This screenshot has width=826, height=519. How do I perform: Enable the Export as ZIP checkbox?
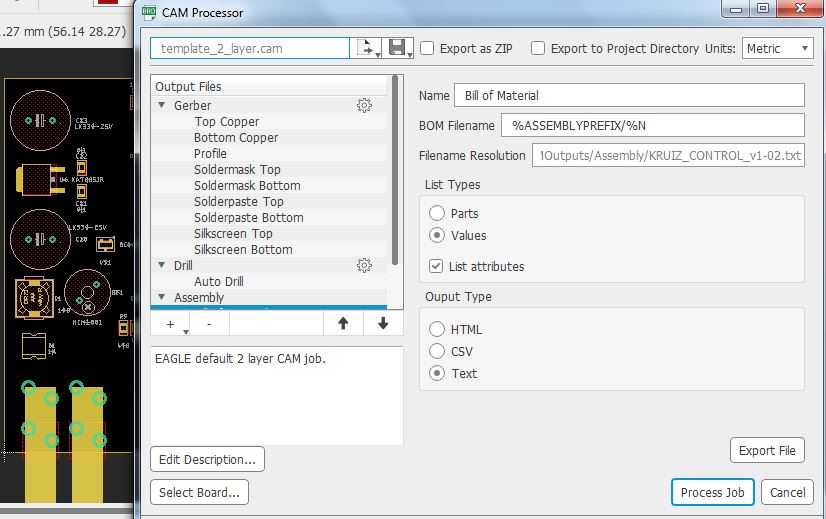pyautogui.click(x=427, y=48)
